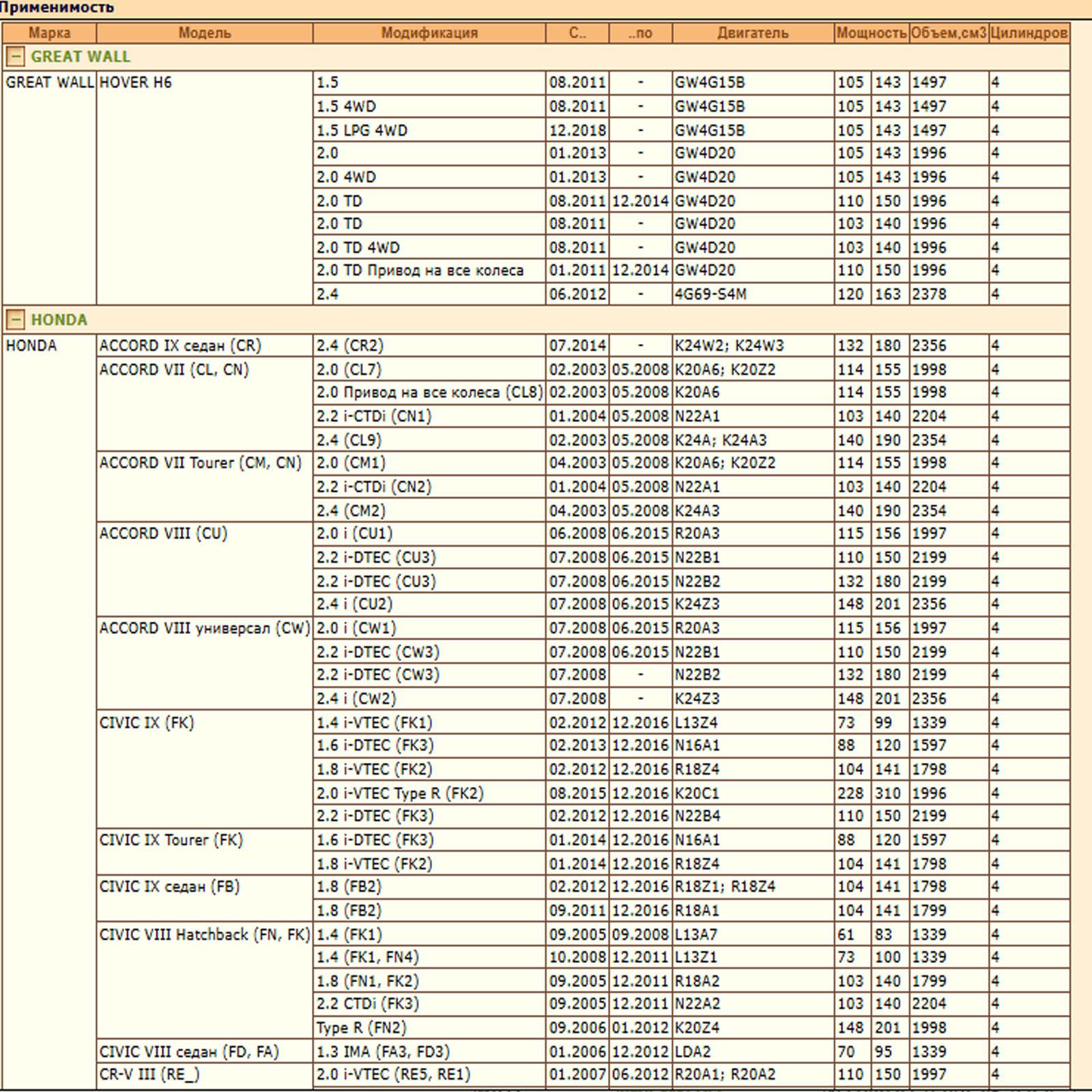
Task: Click the Мощность column header
Action: (x=871, y=33)
